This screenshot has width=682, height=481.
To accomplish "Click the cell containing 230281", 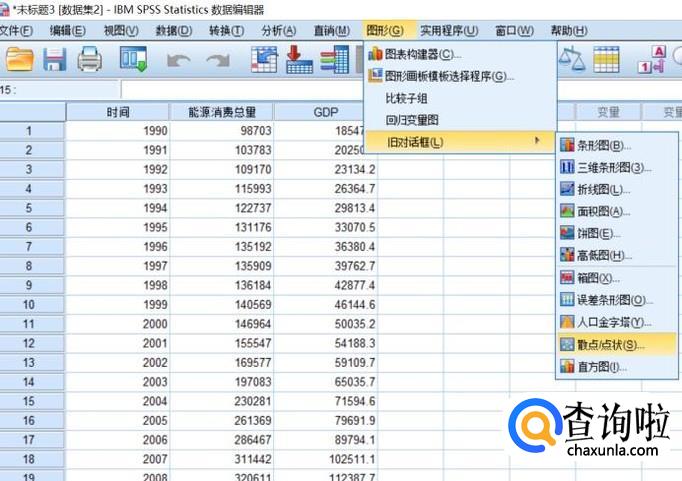I will (222, 401).
